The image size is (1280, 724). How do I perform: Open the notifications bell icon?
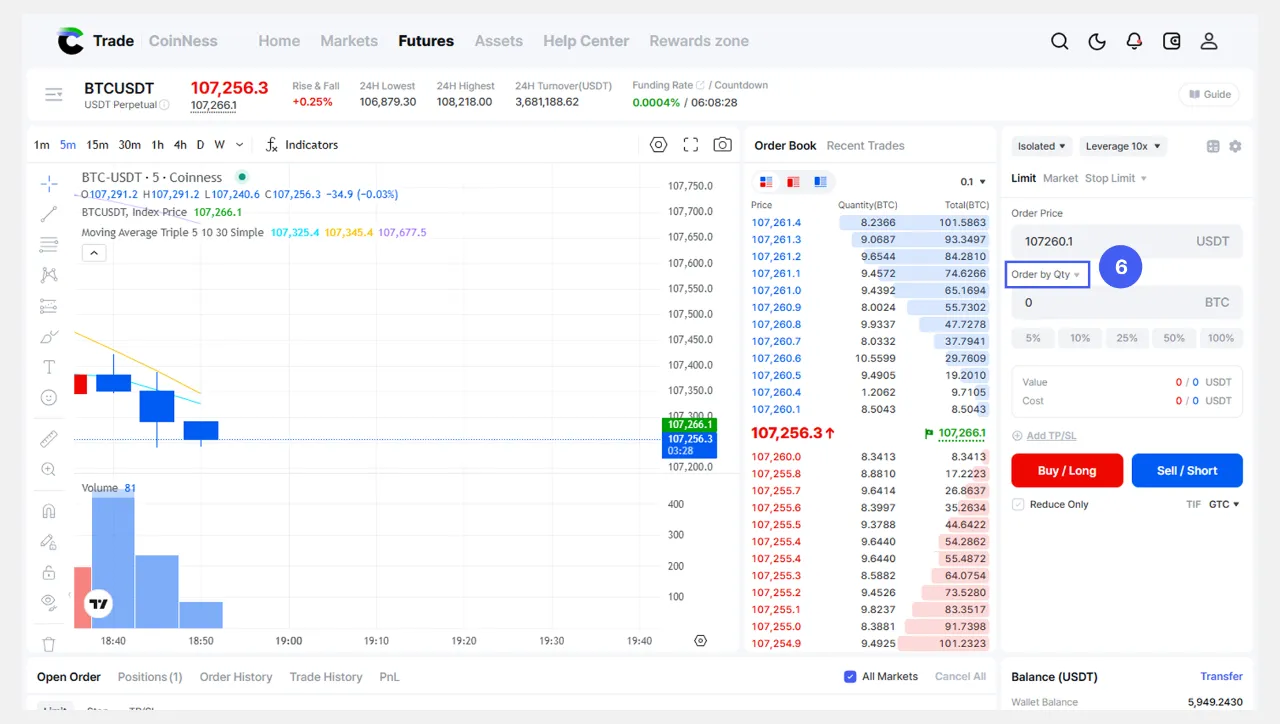pos(1134,41)
